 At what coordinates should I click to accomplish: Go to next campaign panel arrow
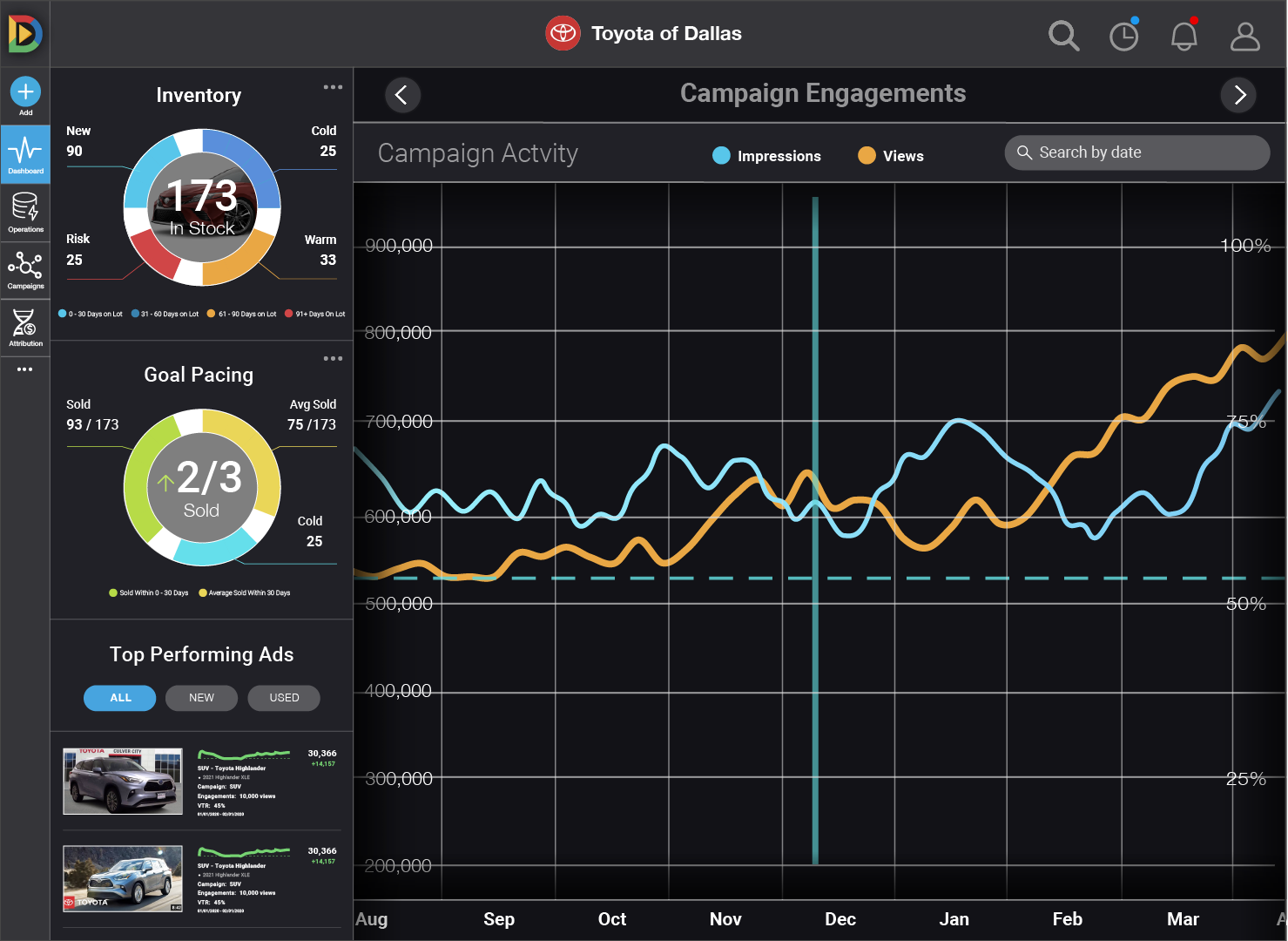pos(1238,95)
